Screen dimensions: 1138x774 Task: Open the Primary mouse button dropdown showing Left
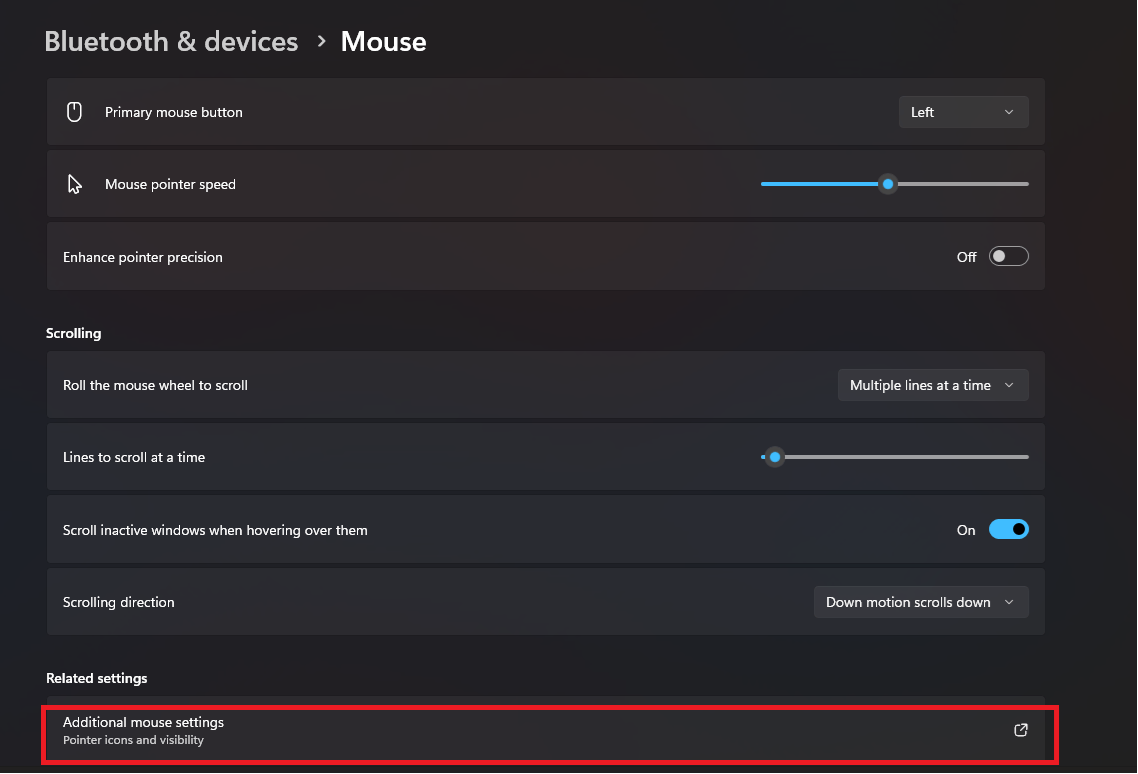point(962,111)
